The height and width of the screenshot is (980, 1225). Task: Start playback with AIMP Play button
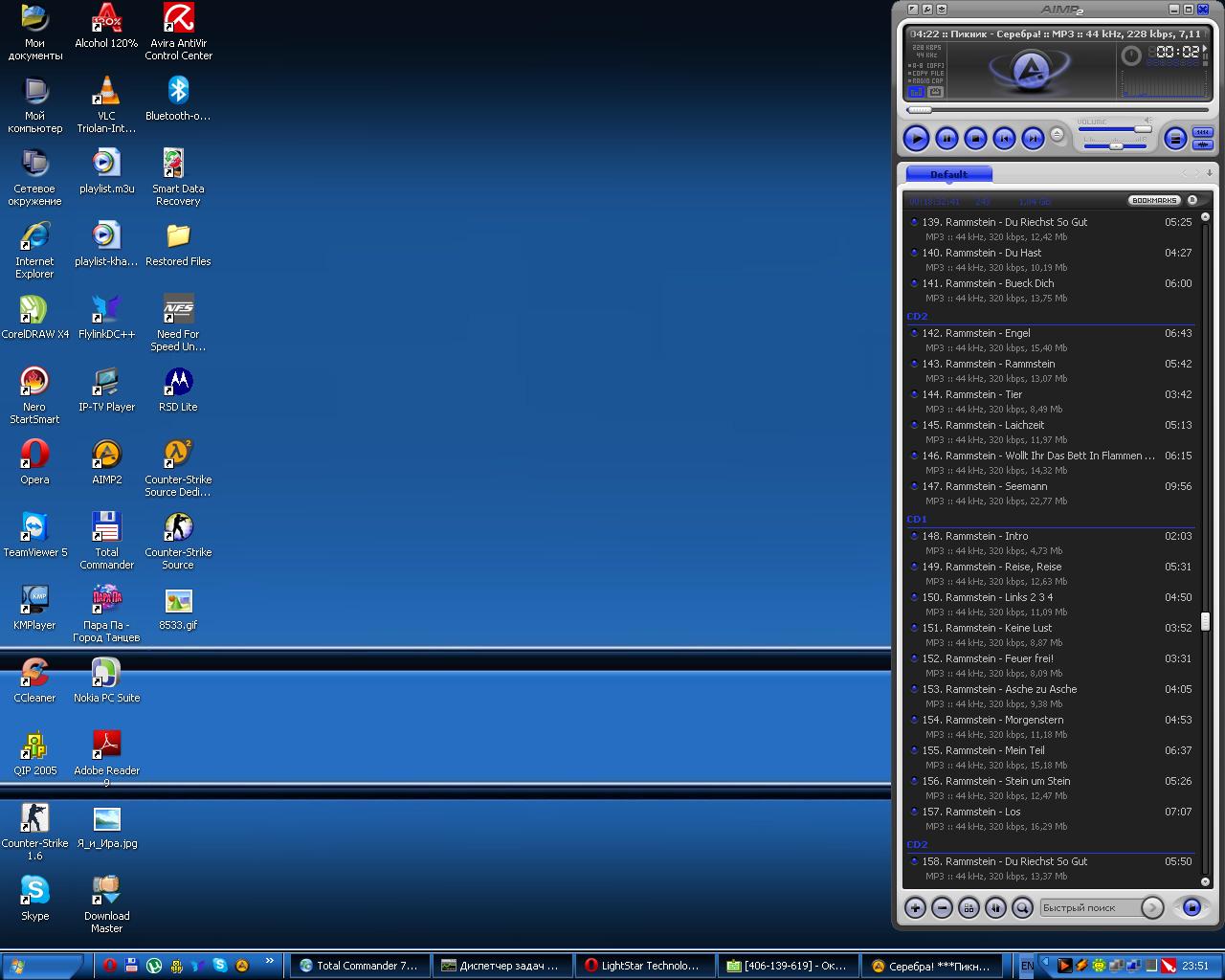click(916, 139)
